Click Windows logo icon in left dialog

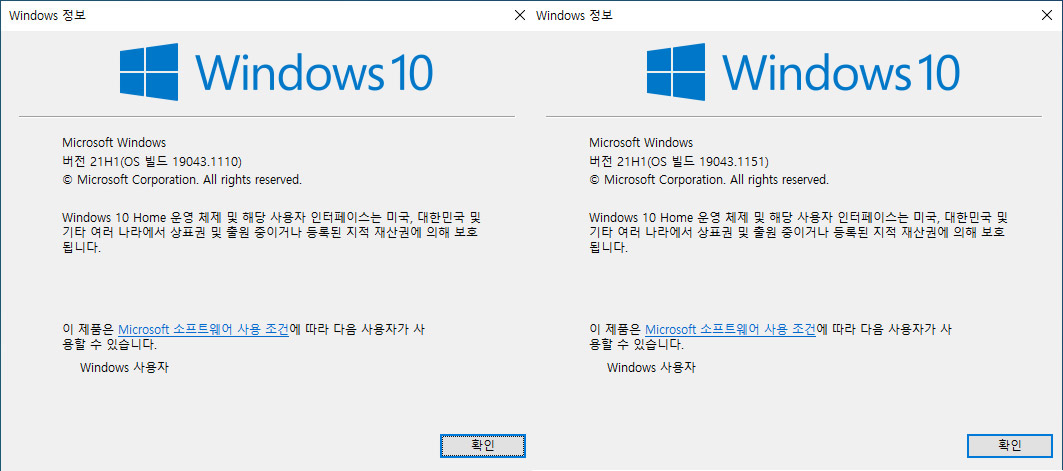pos(149,72)
